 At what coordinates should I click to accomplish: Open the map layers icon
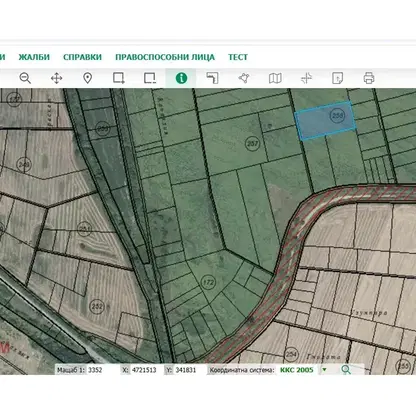(x=275, y=78)
